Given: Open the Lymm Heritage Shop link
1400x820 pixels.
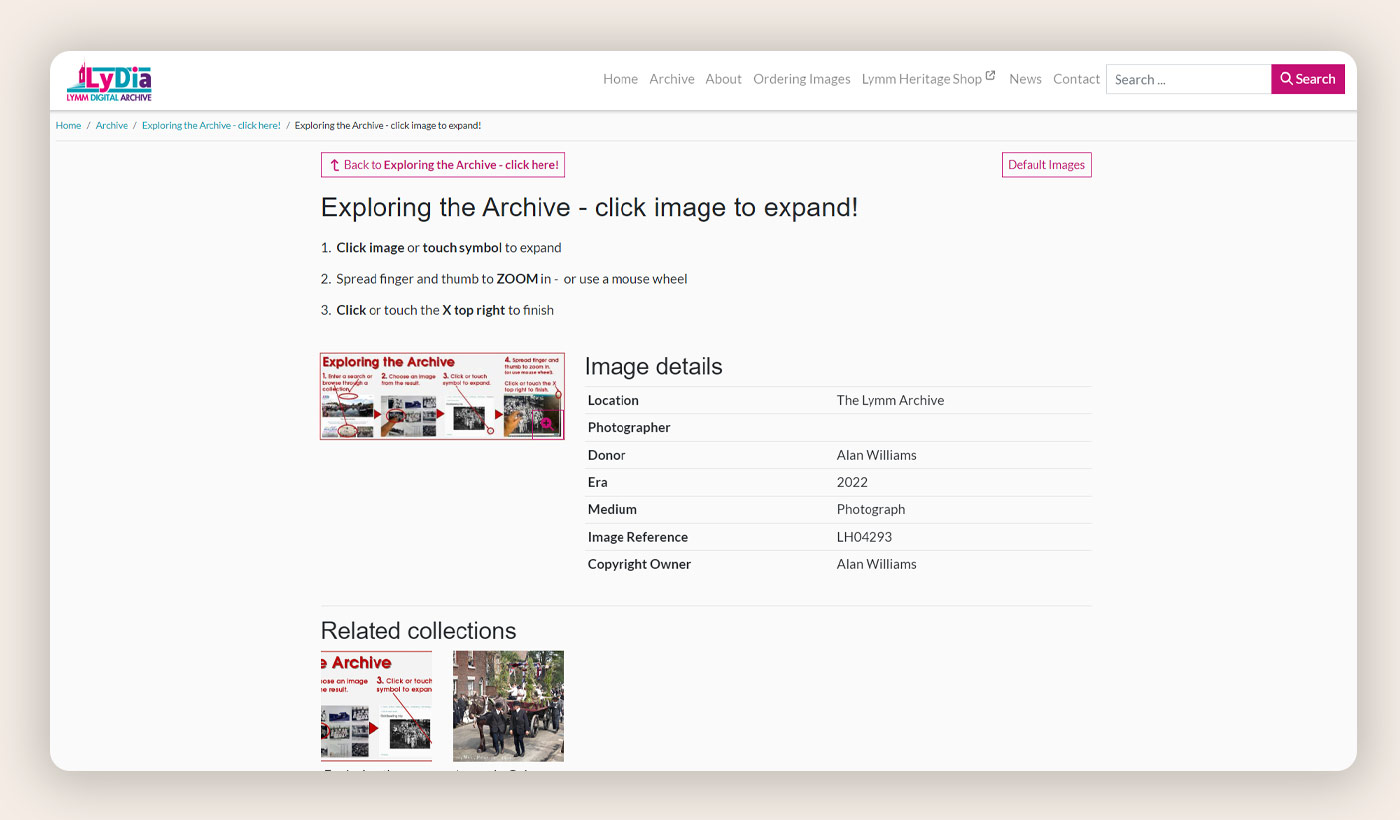Looking at the screenshot, I should pos(921,79).
